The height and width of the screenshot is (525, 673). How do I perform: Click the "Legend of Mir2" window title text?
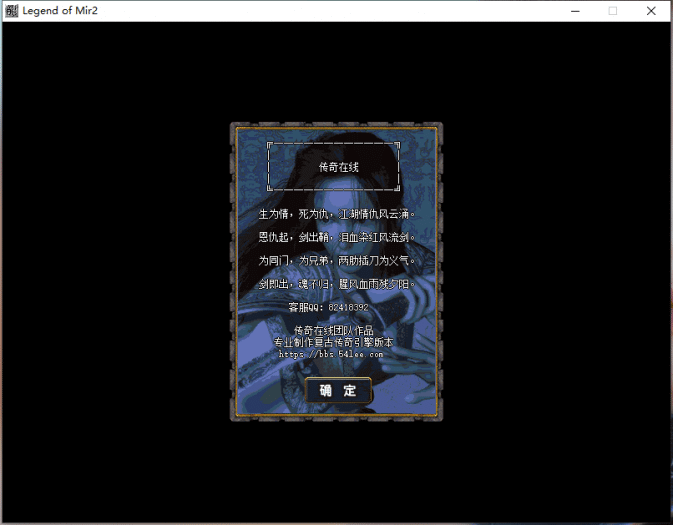(x=60, y=11)
